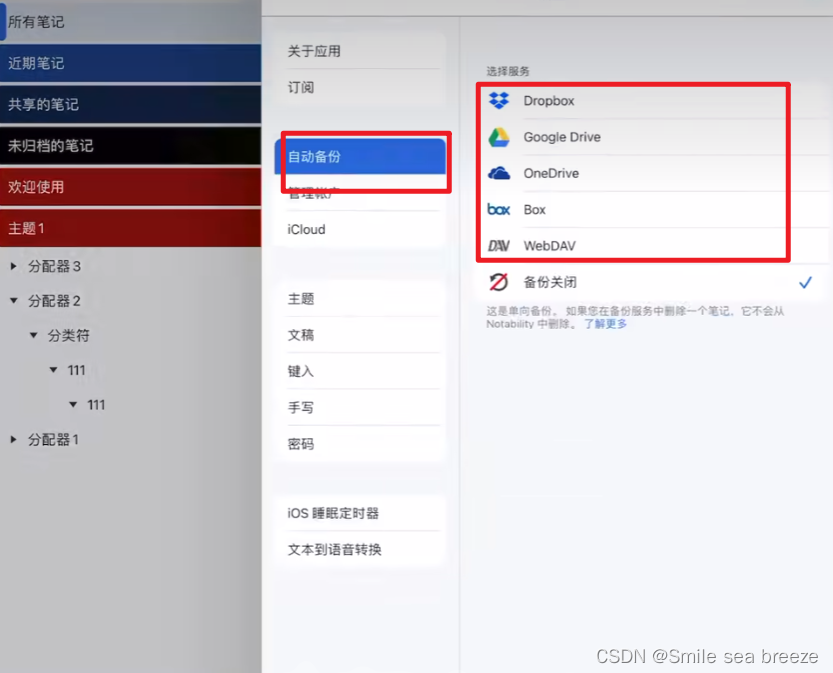
Task: Open 订阅 subscription settings
Action: point(360,87)
